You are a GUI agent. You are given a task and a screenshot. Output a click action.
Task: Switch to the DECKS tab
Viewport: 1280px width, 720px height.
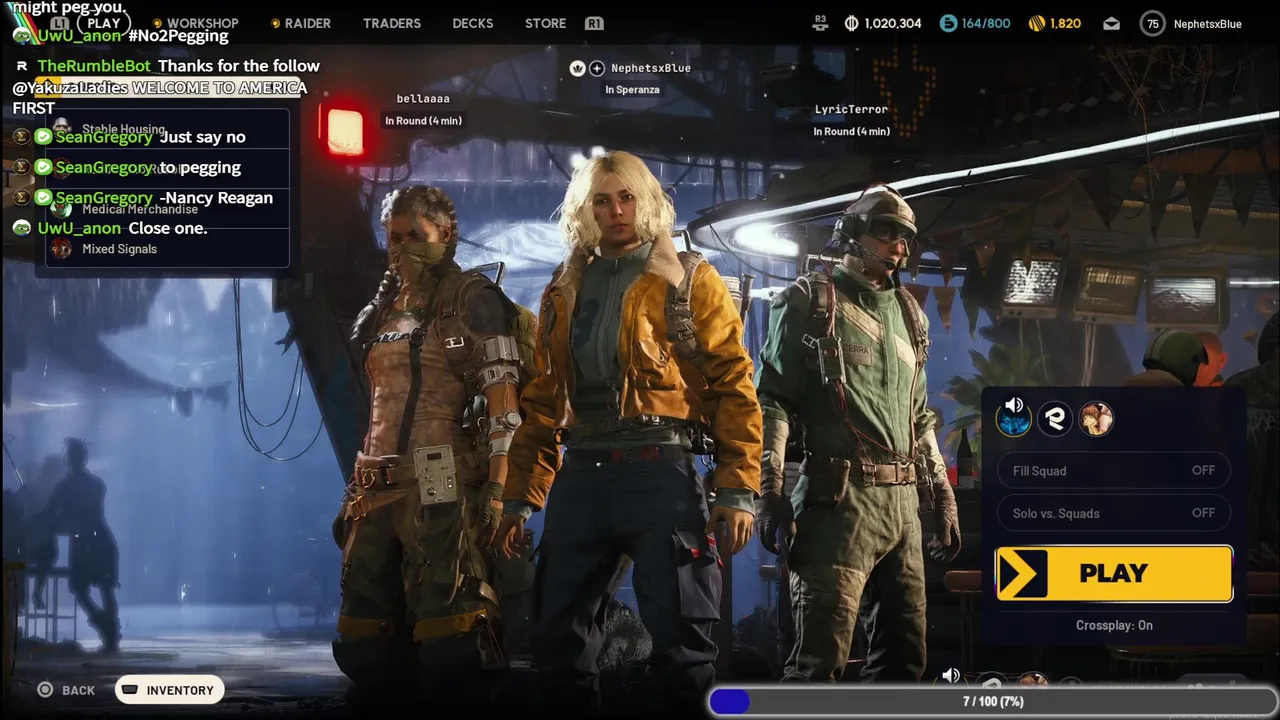pyautogui.click(x=472, y=23)
